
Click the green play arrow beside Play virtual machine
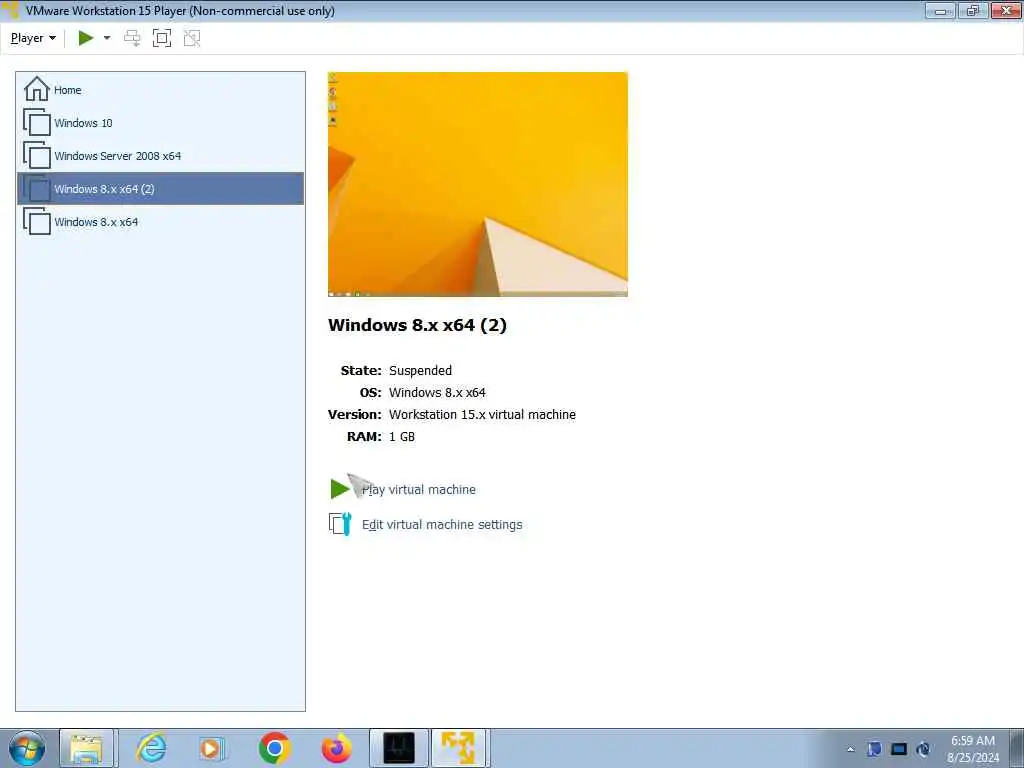339,488
